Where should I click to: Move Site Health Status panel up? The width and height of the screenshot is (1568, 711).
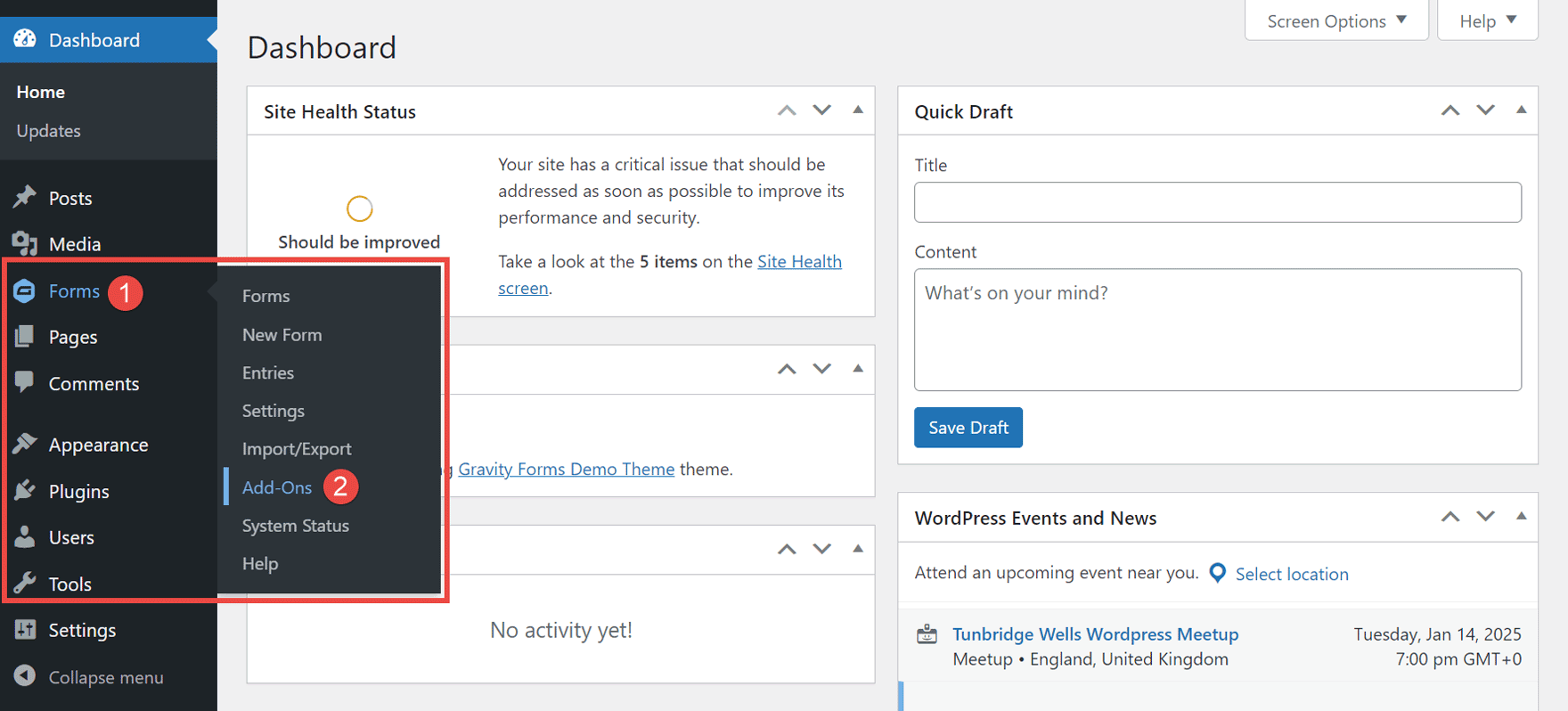787,110
